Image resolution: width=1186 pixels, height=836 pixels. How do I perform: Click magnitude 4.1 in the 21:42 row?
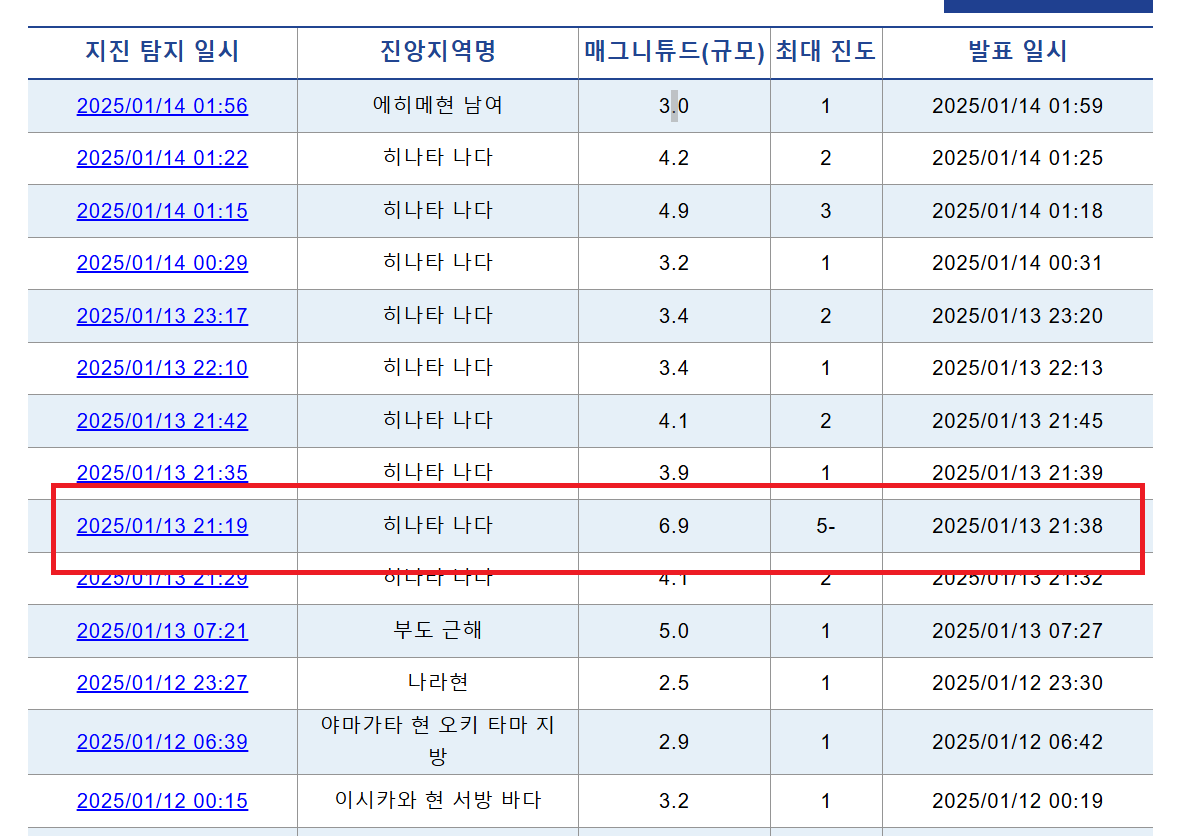click(x=674, y=421)
